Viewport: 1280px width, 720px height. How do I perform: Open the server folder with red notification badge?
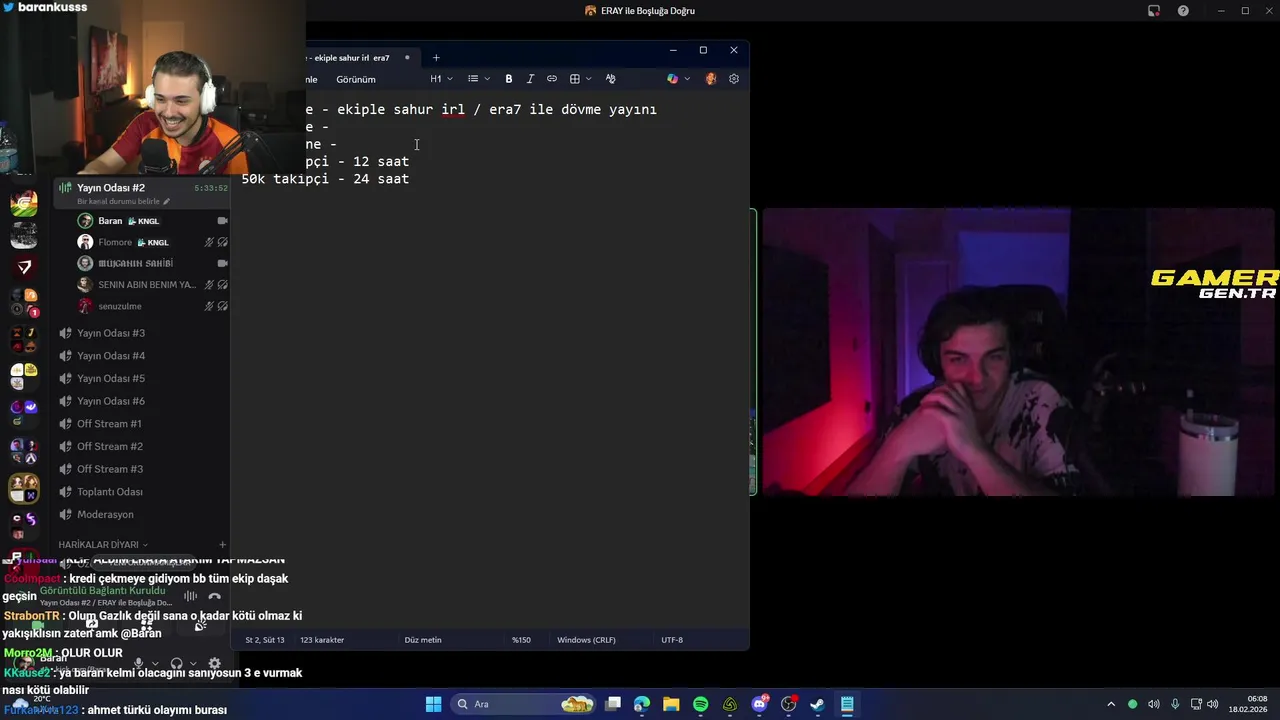[x=24, y=303]
